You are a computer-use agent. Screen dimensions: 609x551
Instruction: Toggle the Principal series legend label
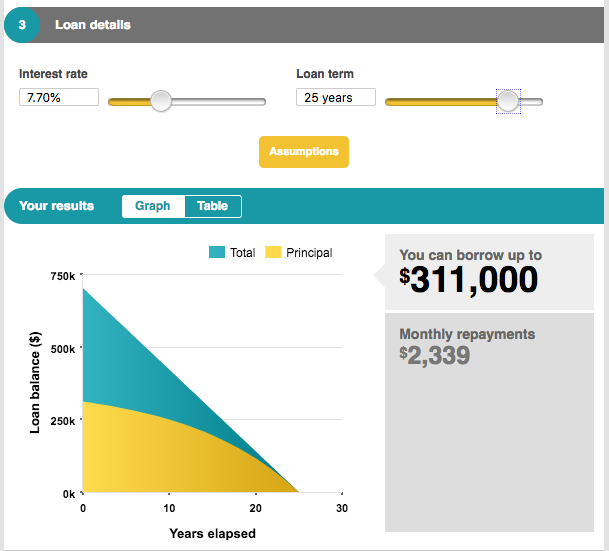[309, 253]
